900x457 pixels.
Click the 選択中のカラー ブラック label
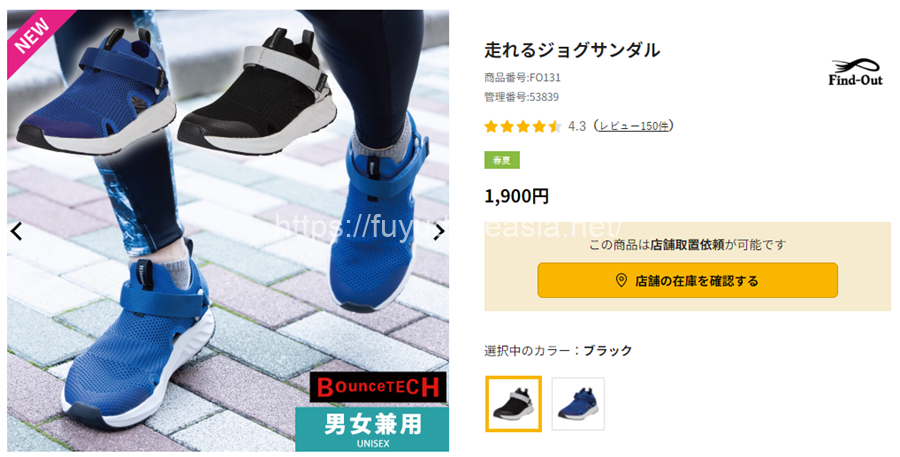point(558,350)
